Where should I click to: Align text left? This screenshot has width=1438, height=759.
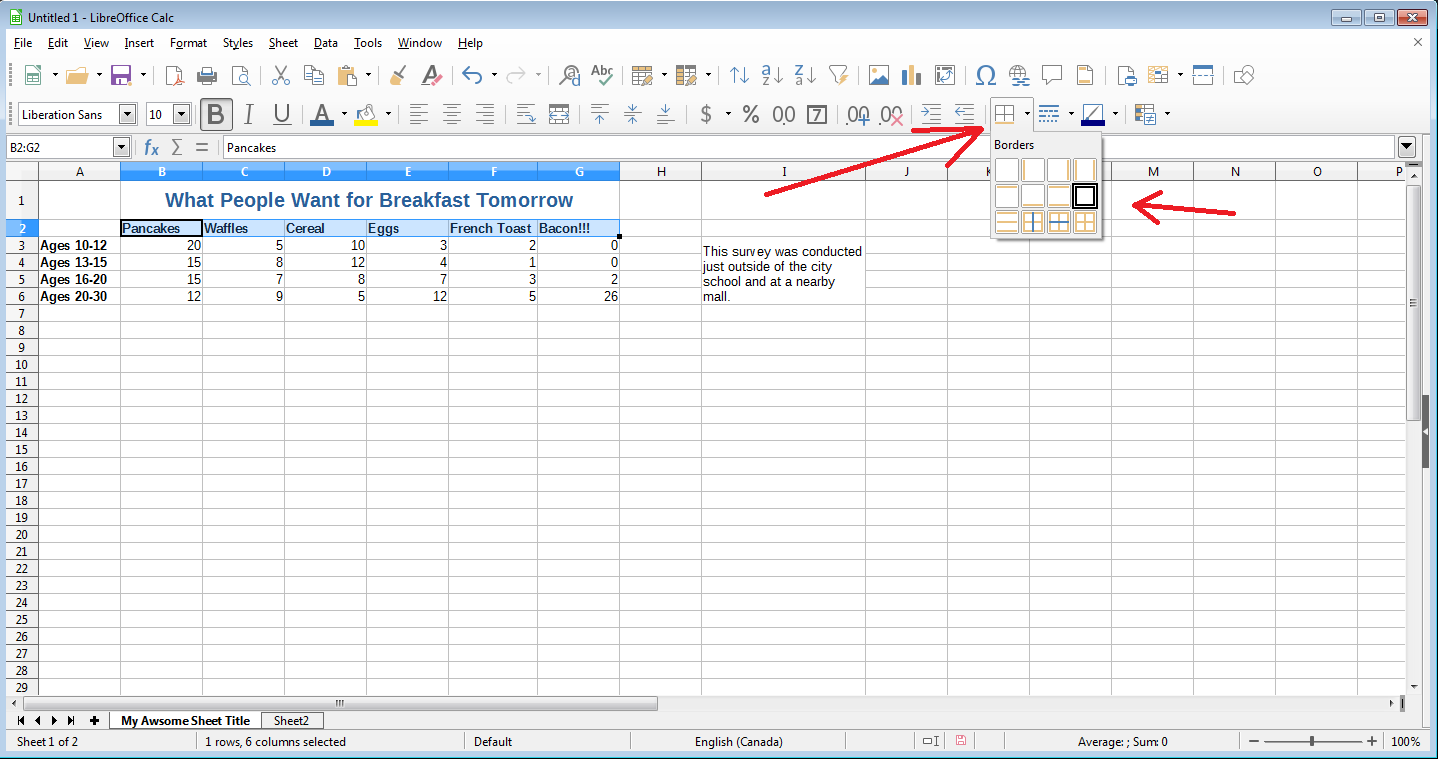[x=419, y=114]
